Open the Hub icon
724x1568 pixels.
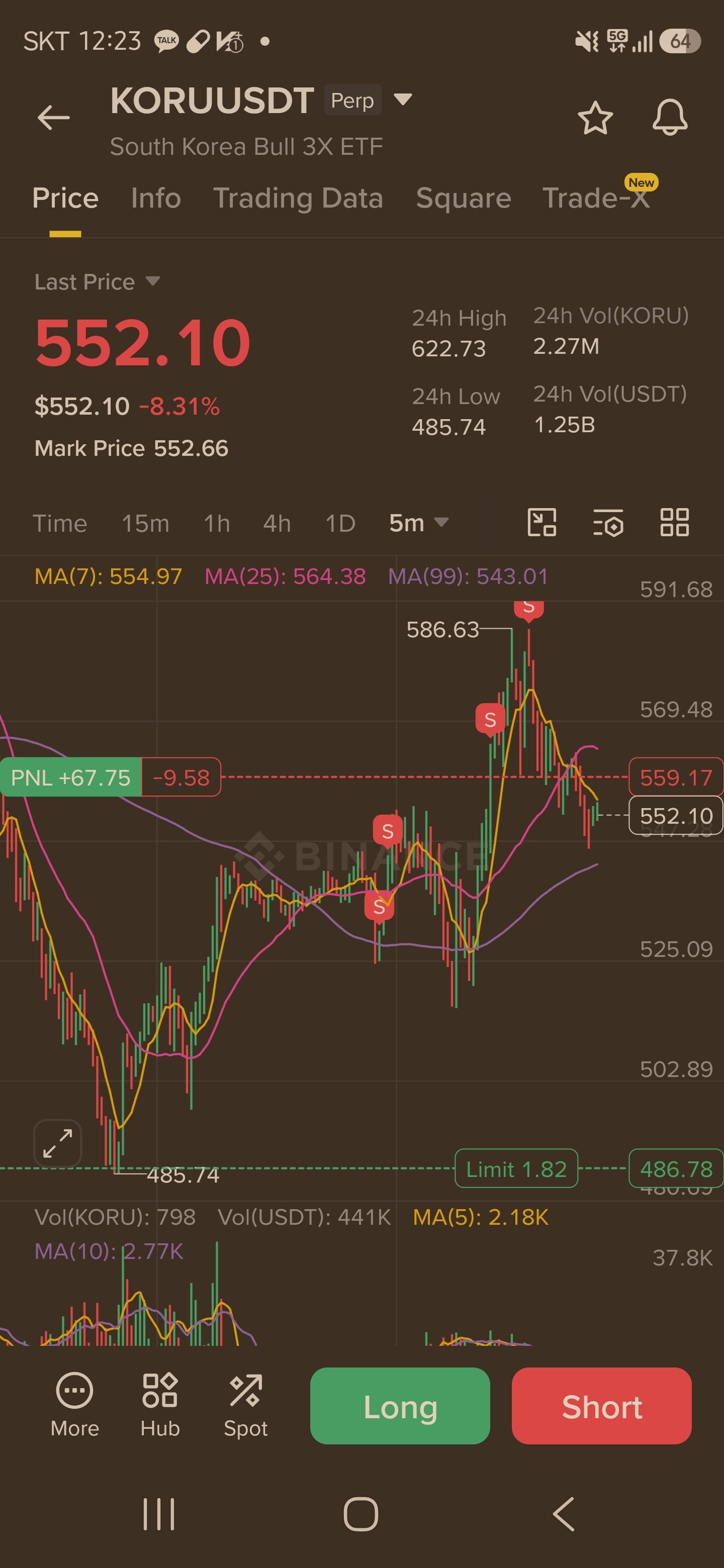160,1406
